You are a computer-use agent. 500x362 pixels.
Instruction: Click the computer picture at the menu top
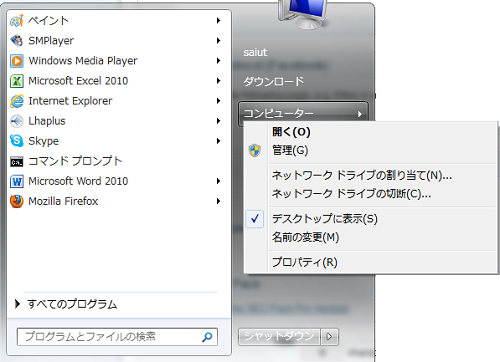[303, 14]
